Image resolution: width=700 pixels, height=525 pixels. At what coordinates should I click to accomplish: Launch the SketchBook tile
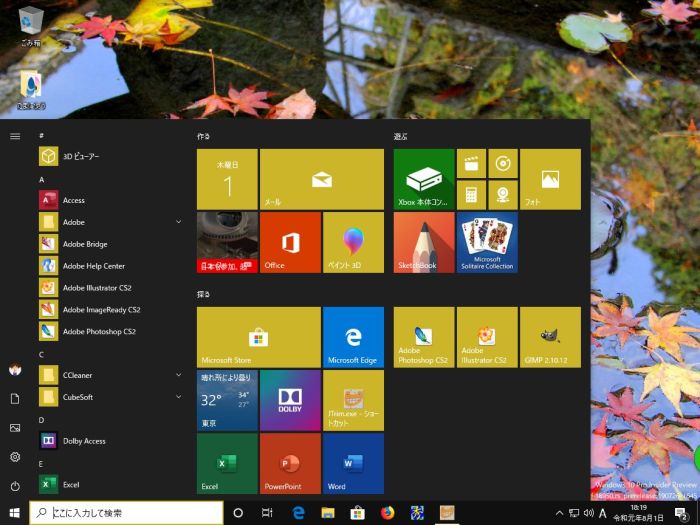(x=423, y=242)
